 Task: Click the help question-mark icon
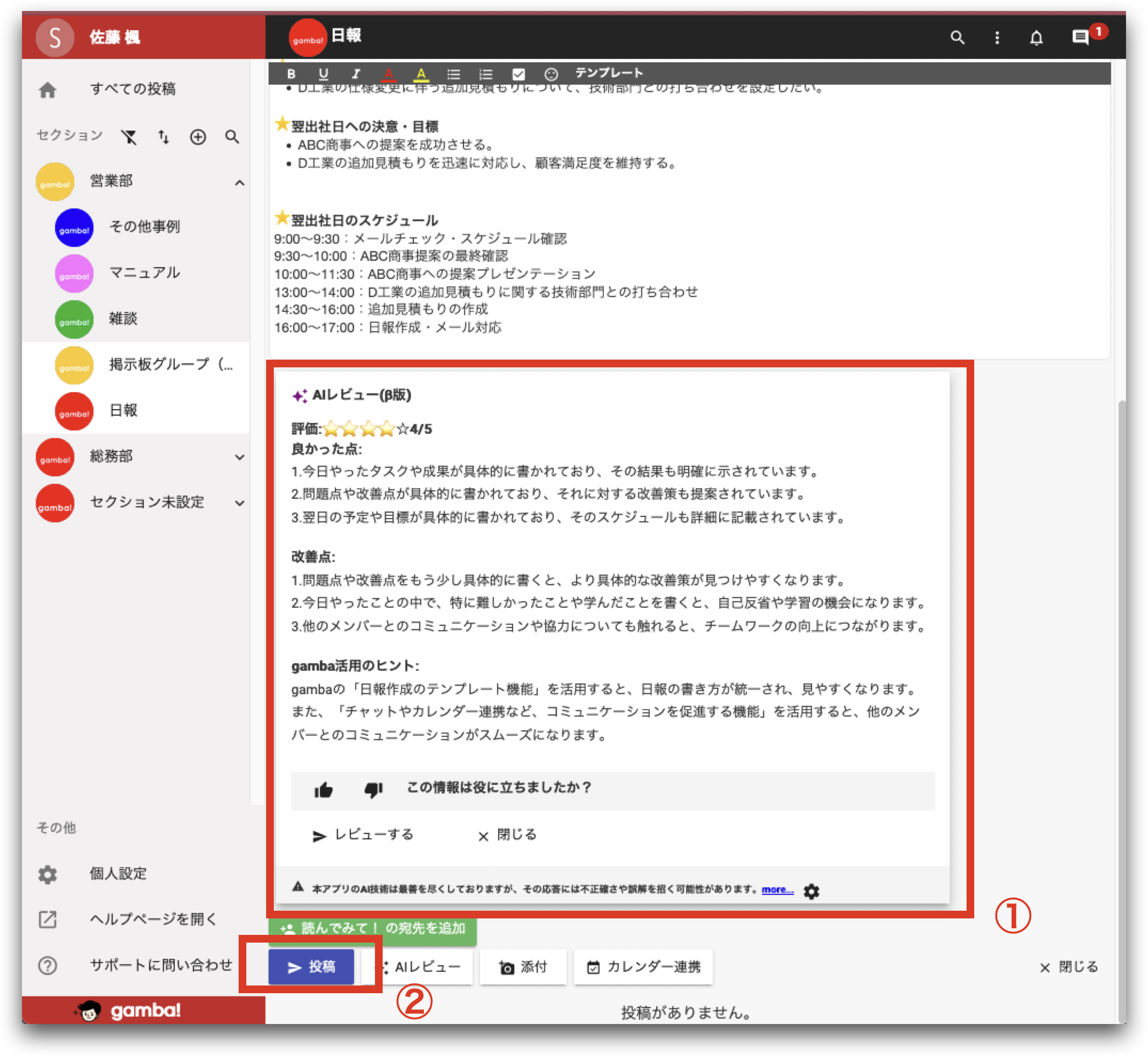[x=47, y=966]
